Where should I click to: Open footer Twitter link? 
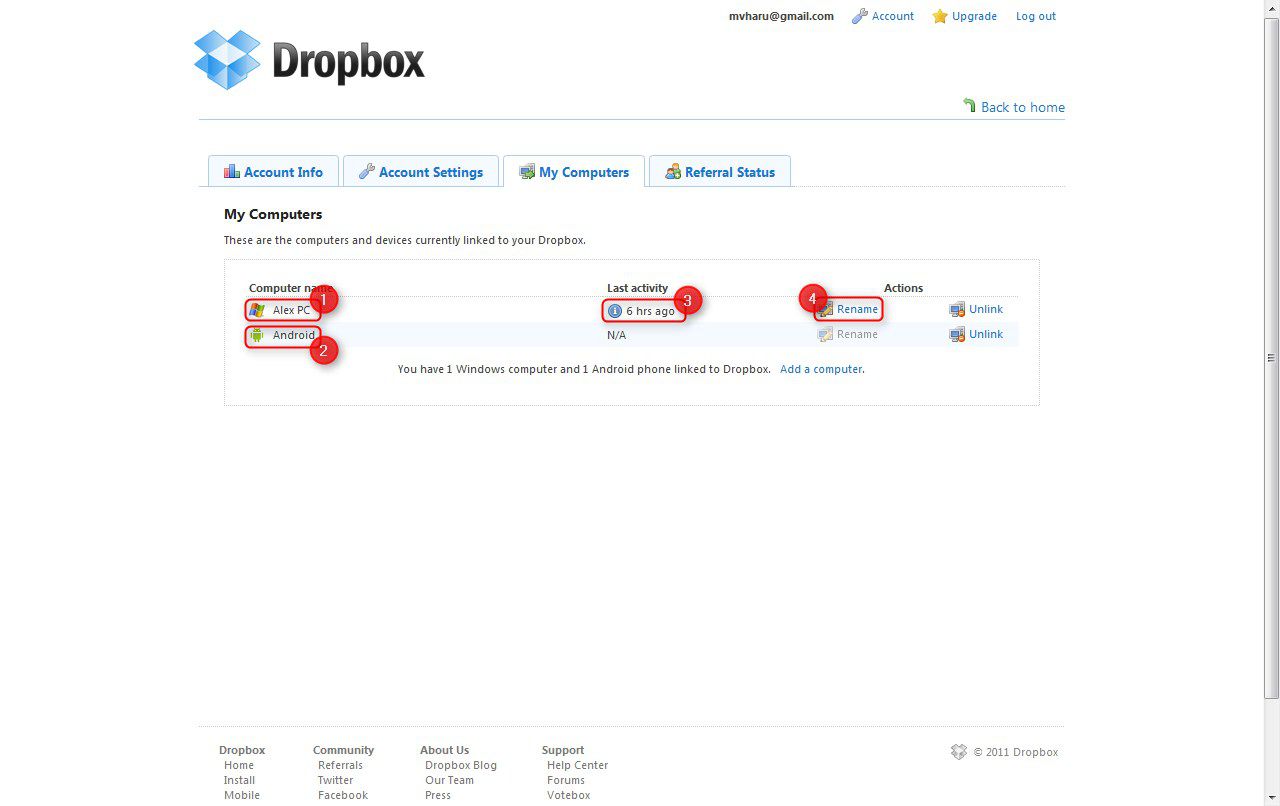tap(335, 780)
